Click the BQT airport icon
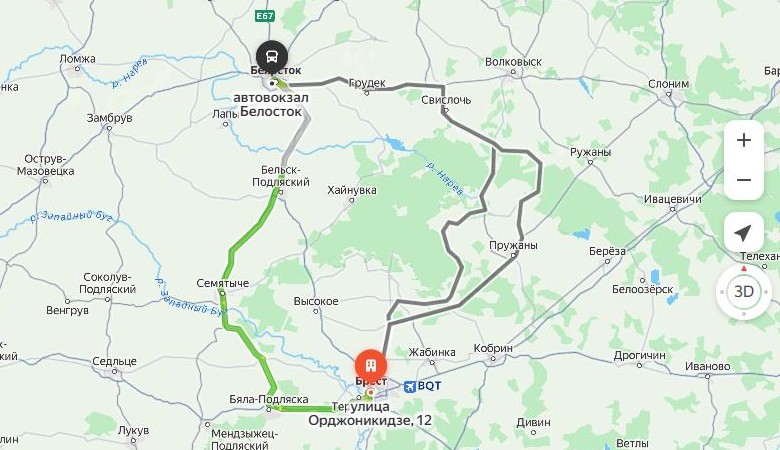The width and height of the screenshot is (780, 450). click(410, 386)
